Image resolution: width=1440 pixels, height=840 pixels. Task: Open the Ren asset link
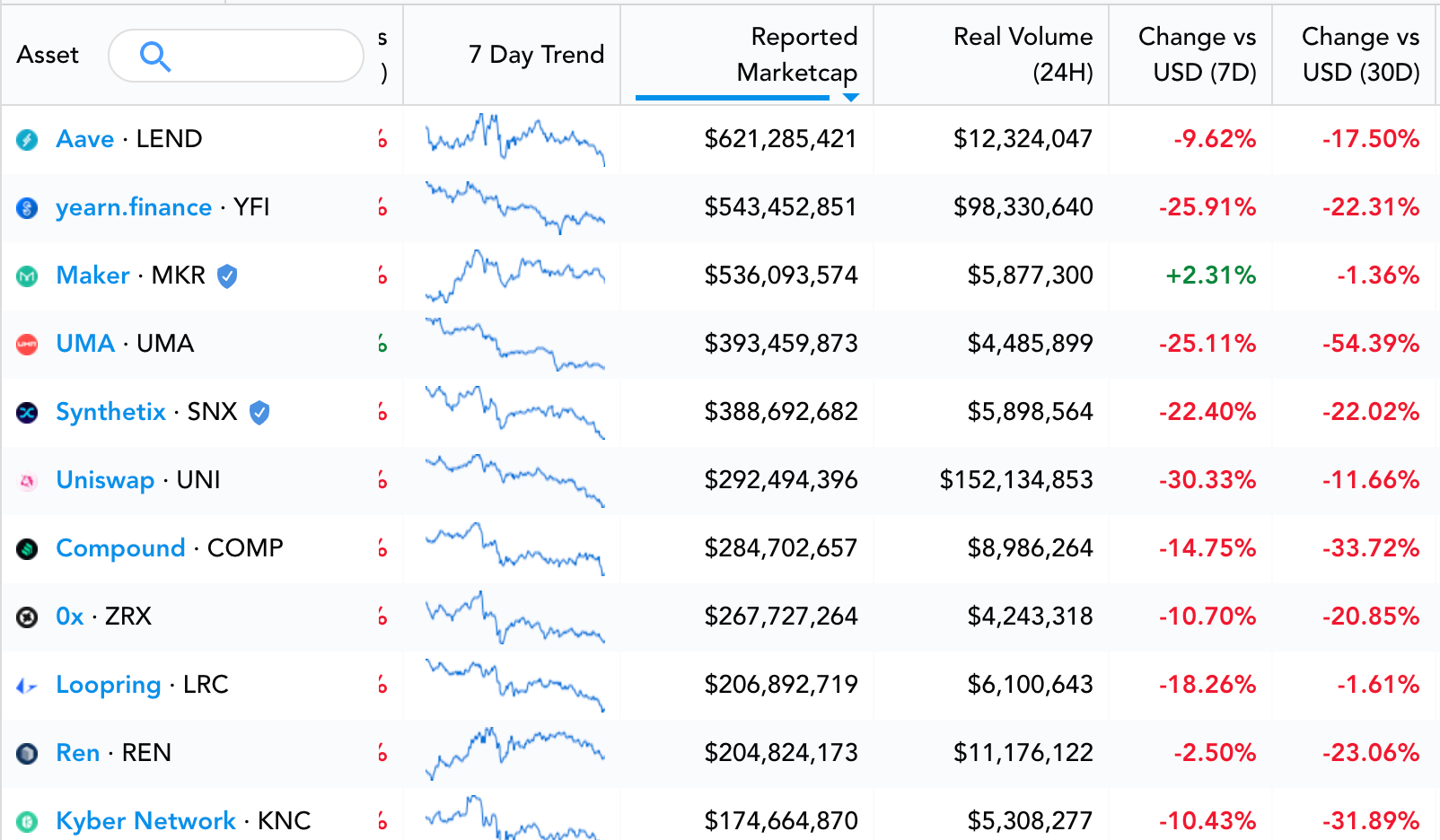coord(78,753)
